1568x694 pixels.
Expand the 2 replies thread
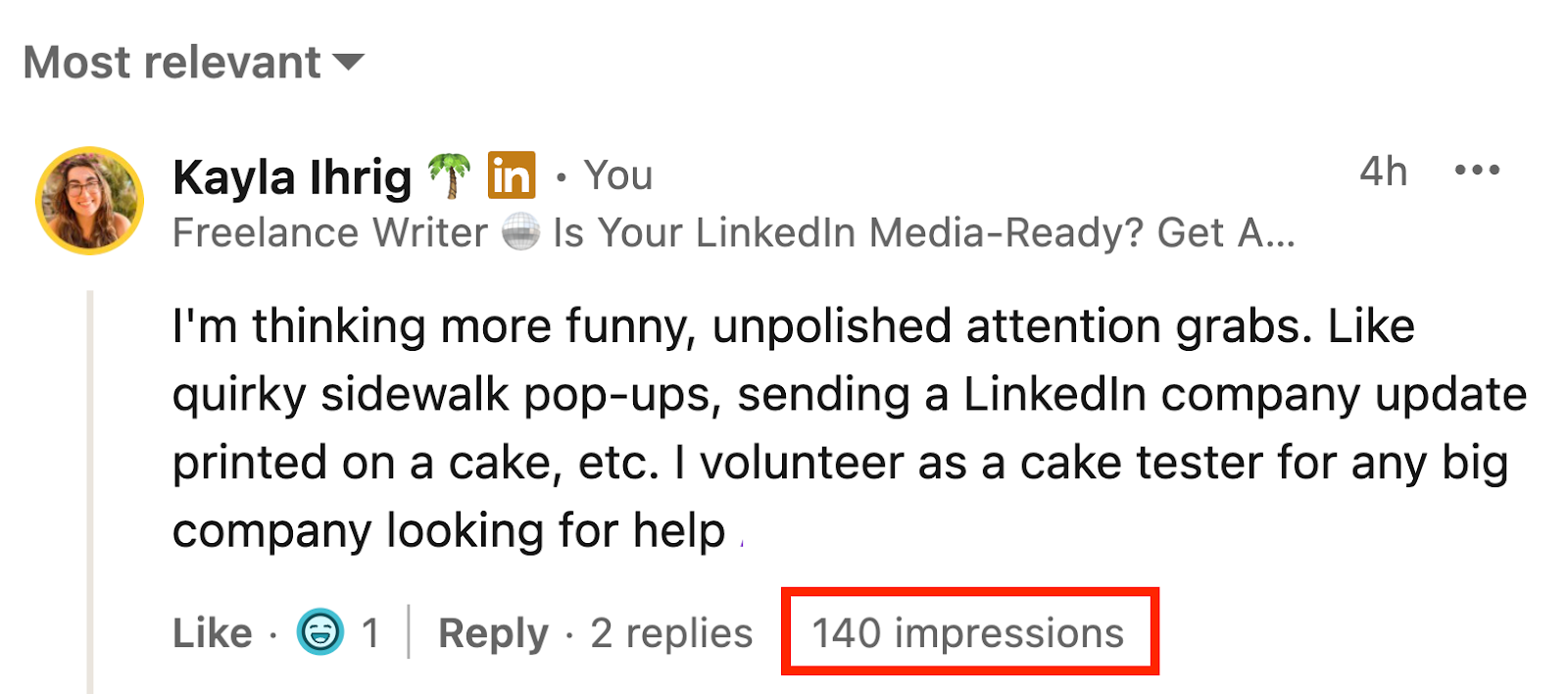pyautogui.click(x=669, y=632)
